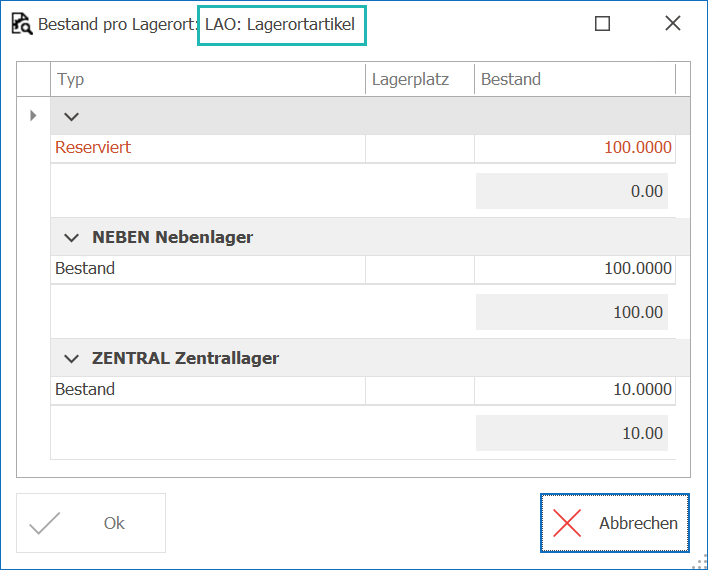Click the NEBEN Nebenlager group label

click(172, 237)
